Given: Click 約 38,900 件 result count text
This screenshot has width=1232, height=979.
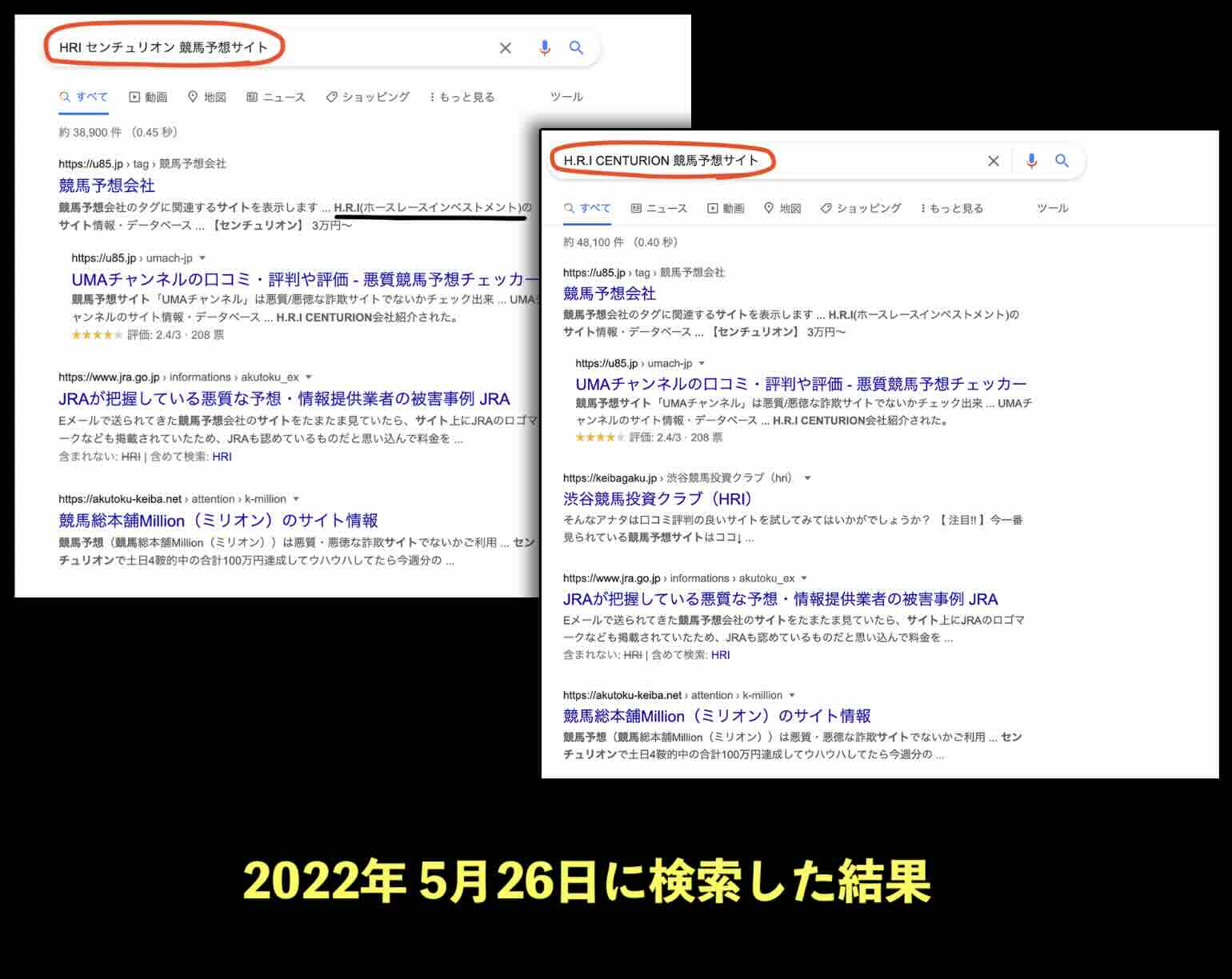Looking at the screenshot, I should [118, 132].
